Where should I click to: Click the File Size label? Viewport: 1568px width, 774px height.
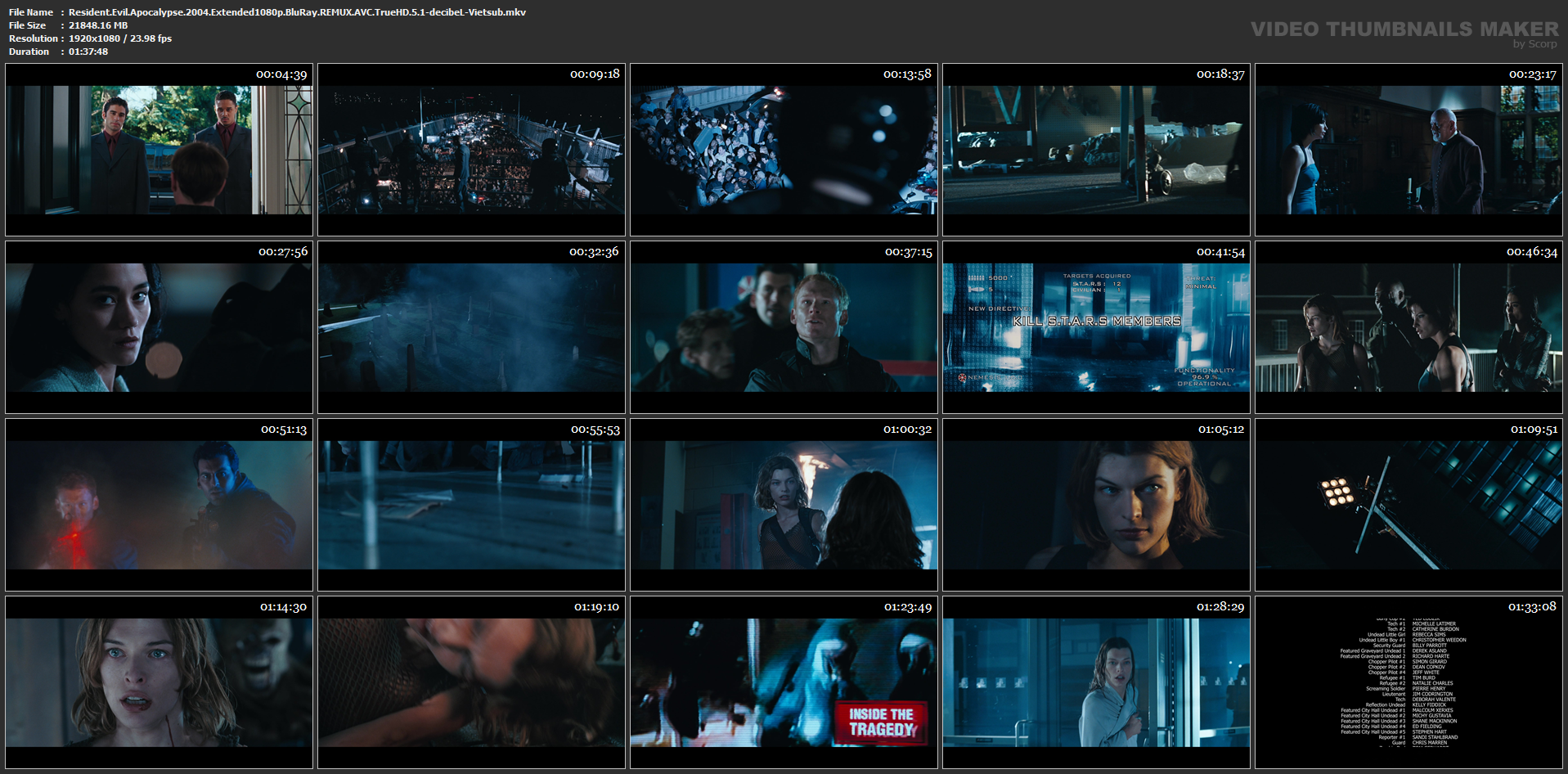coord(27,25)
